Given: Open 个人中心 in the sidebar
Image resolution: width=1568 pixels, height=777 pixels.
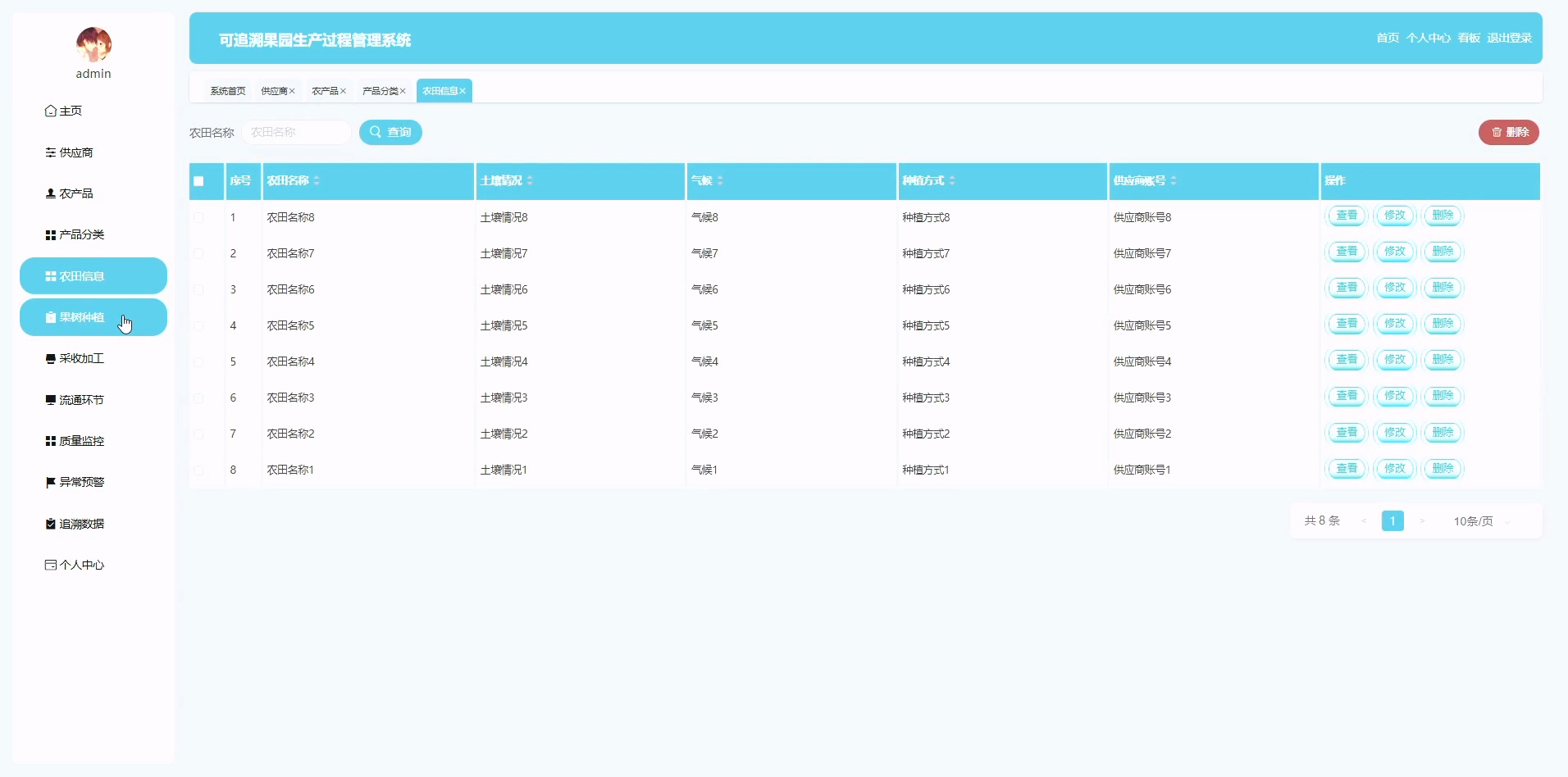Looking at the screenshot, I should click(93, 565).
